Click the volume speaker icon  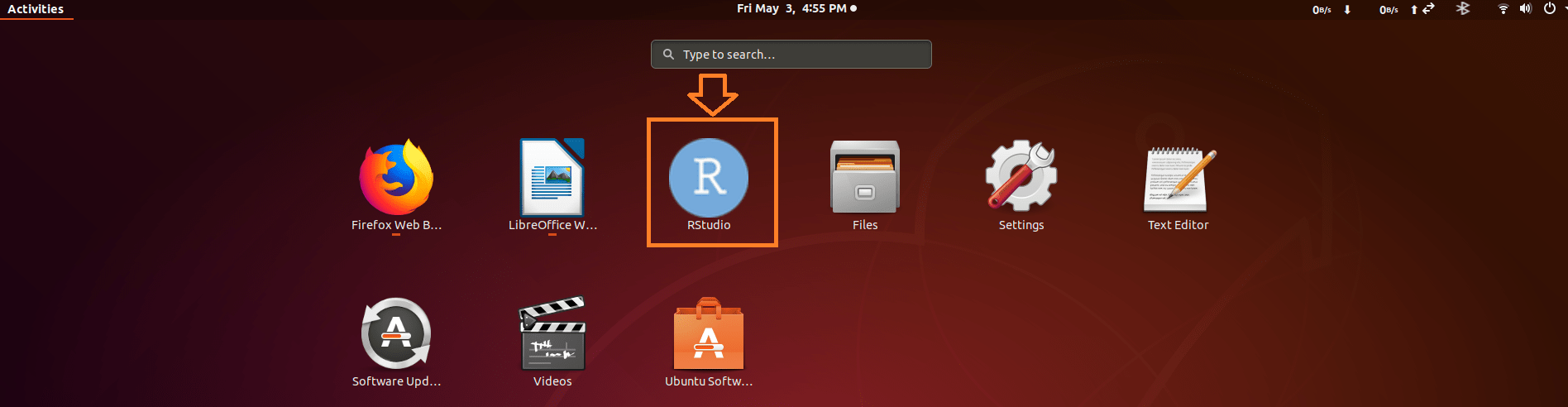tap(1526, 8)
